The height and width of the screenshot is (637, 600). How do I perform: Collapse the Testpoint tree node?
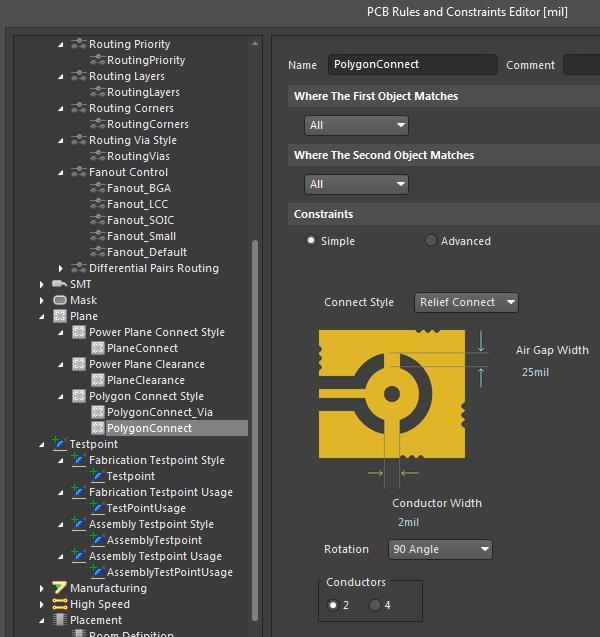tap(41, 444)
